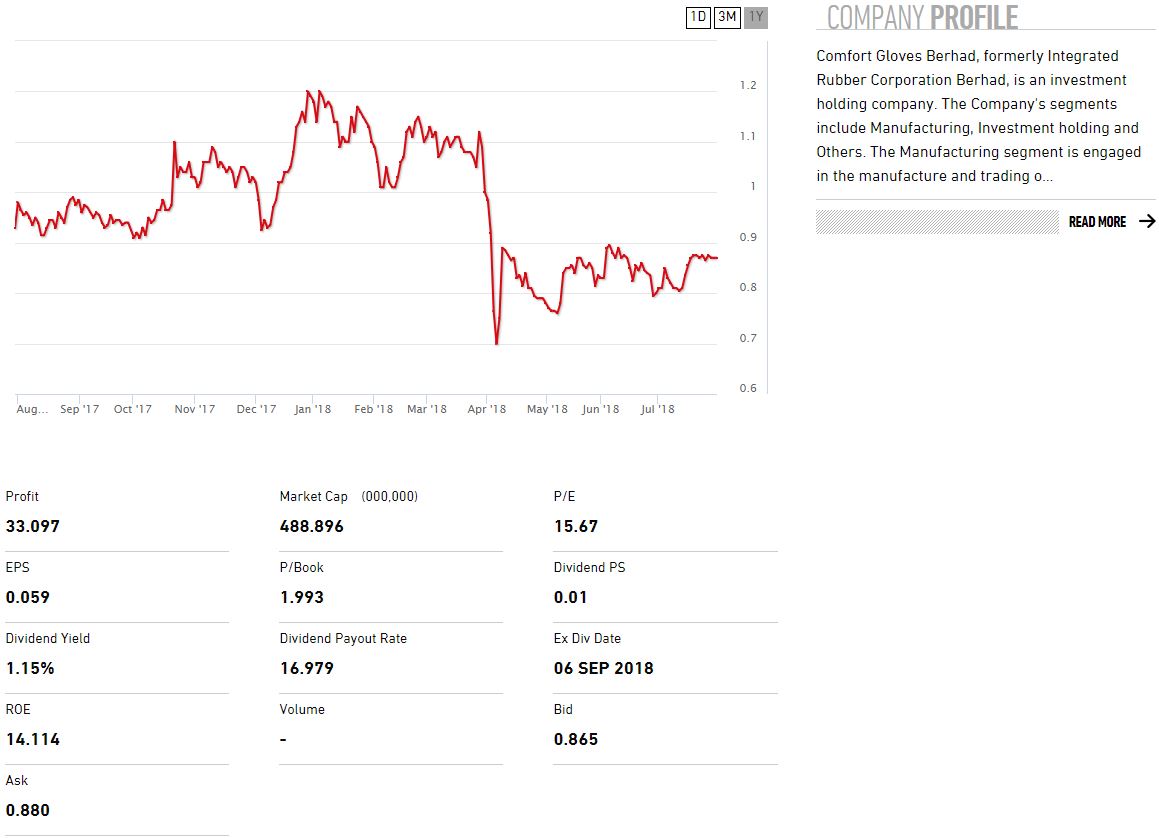Click the lowest point of the red price line
1159x838 pixels.
coord(497,344)
